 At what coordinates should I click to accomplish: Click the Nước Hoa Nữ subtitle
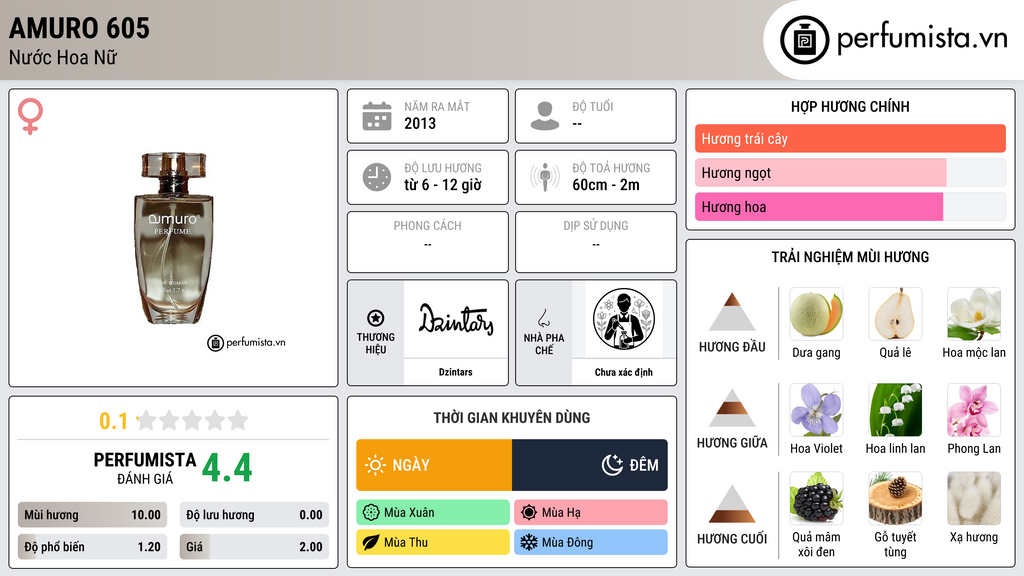point(63,57)
